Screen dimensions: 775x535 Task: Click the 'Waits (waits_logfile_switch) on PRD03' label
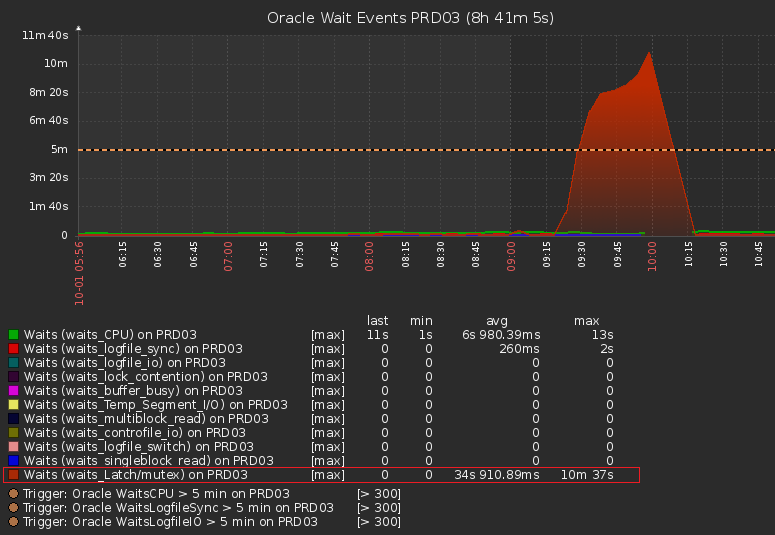[139, 446]
